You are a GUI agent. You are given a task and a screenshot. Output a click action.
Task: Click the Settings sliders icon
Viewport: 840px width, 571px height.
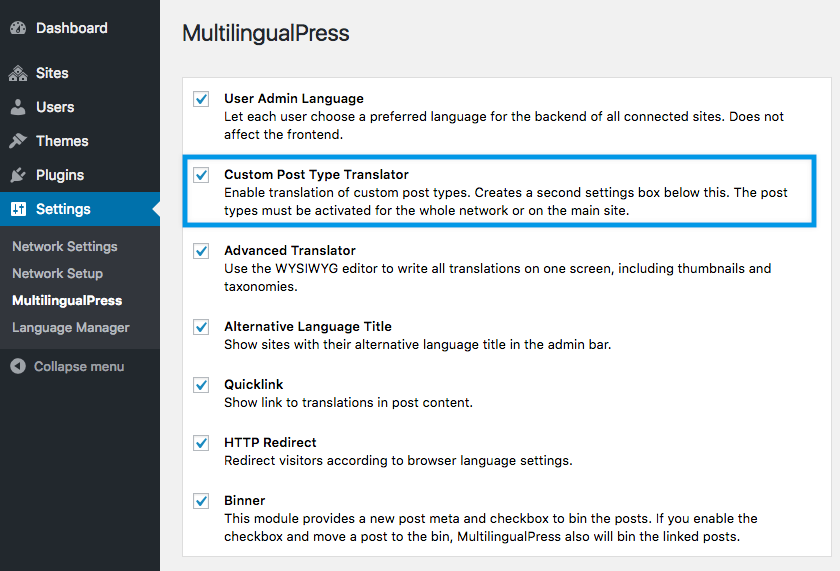(18, 209)
